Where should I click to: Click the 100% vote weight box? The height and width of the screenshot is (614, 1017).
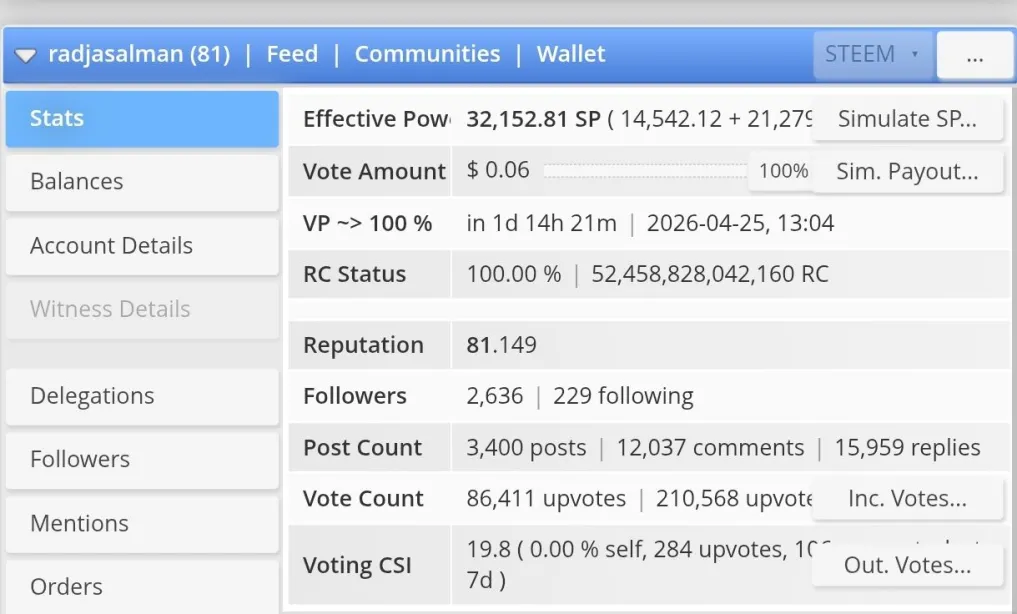click(783, 171)
